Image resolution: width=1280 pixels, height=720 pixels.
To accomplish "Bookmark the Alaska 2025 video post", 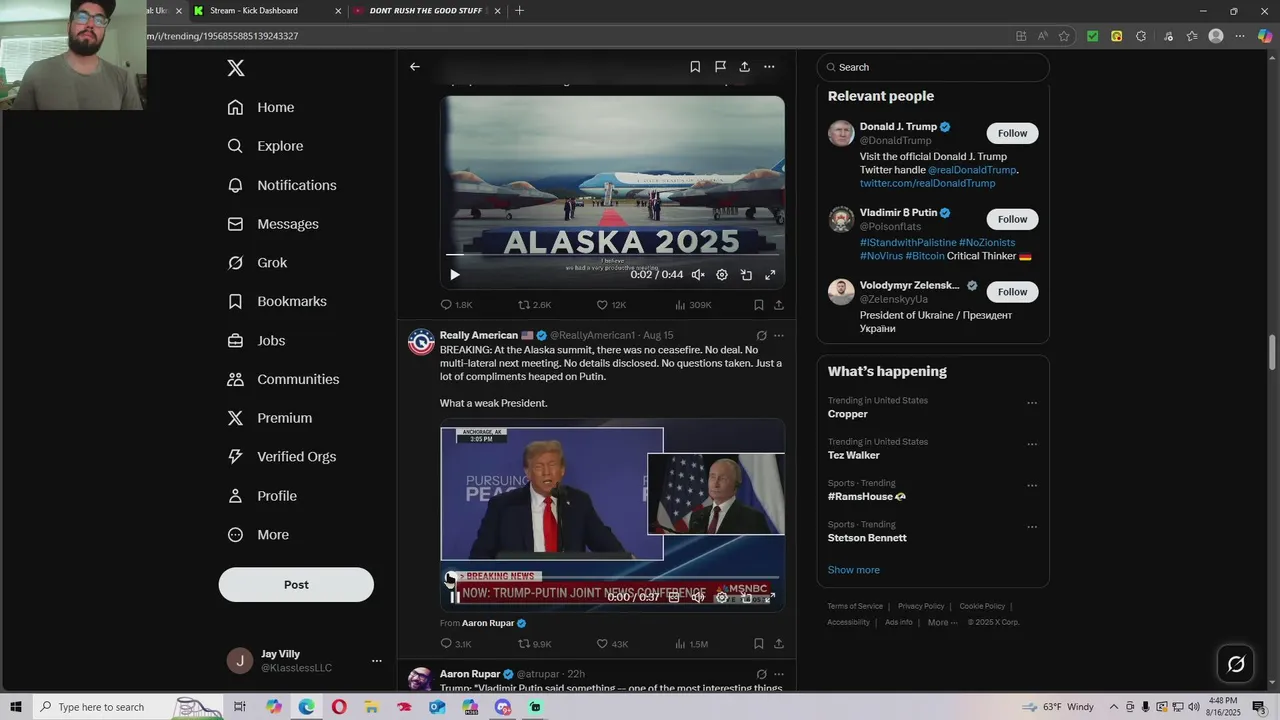I will click(x=759, y=305).
